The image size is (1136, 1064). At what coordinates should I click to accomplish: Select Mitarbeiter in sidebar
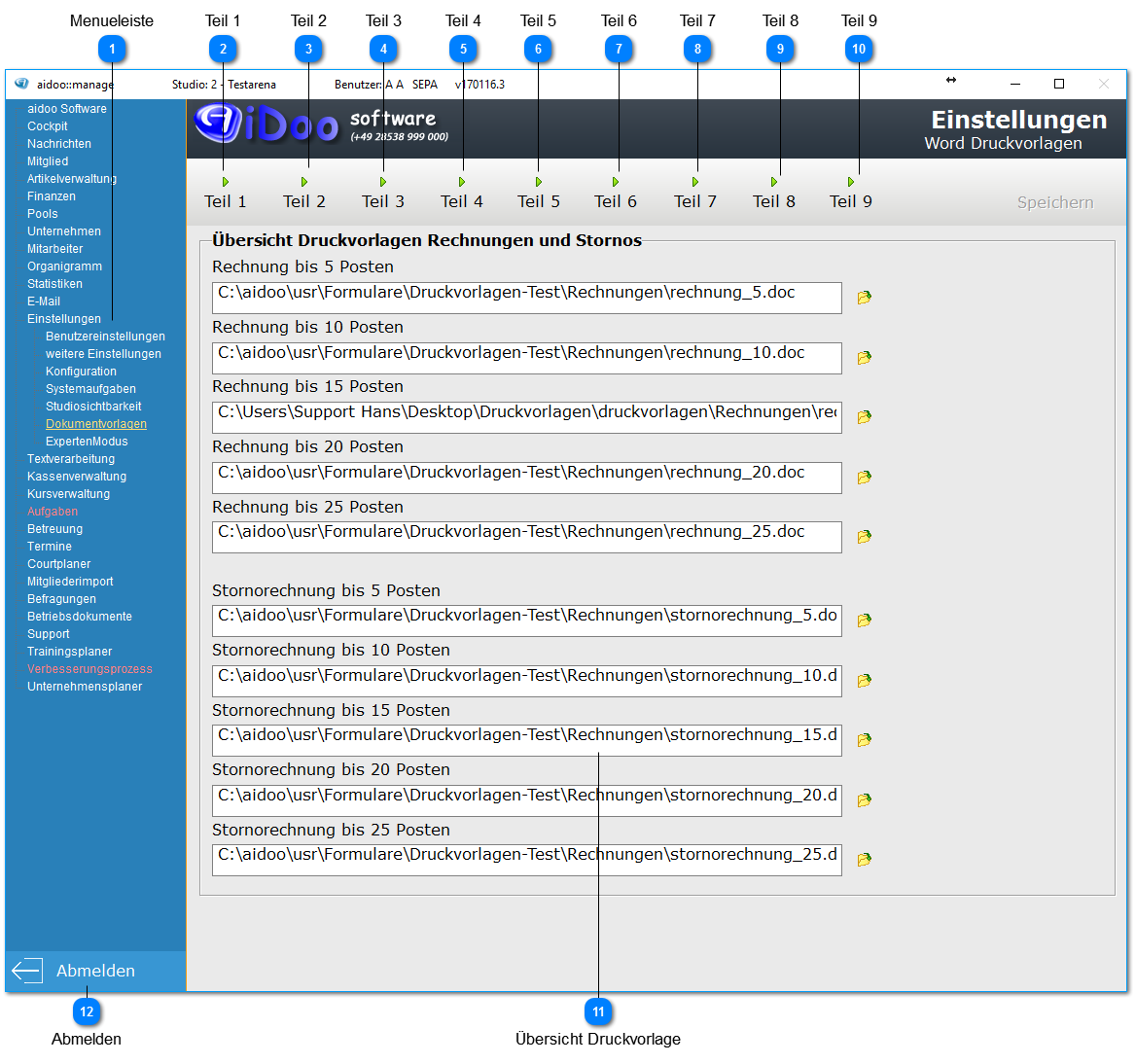(55, 248)
